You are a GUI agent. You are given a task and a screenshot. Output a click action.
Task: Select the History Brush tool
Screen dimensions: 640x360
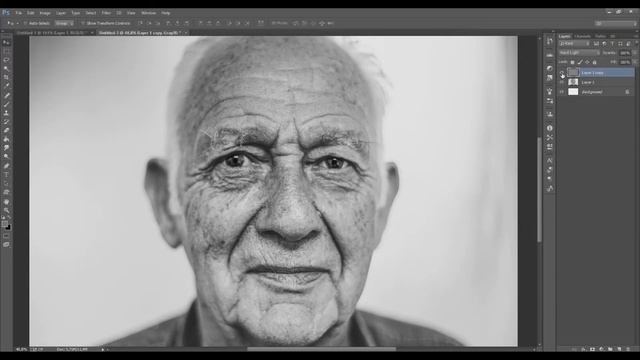point(7,122)
